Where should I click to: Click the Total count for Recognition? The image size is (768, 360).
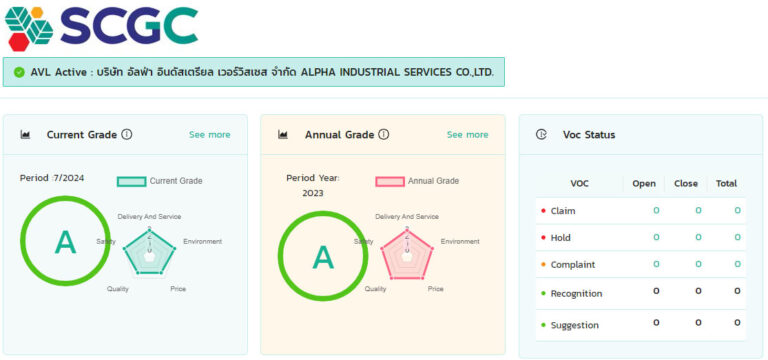pyautogui.click(x=737, y=291)
